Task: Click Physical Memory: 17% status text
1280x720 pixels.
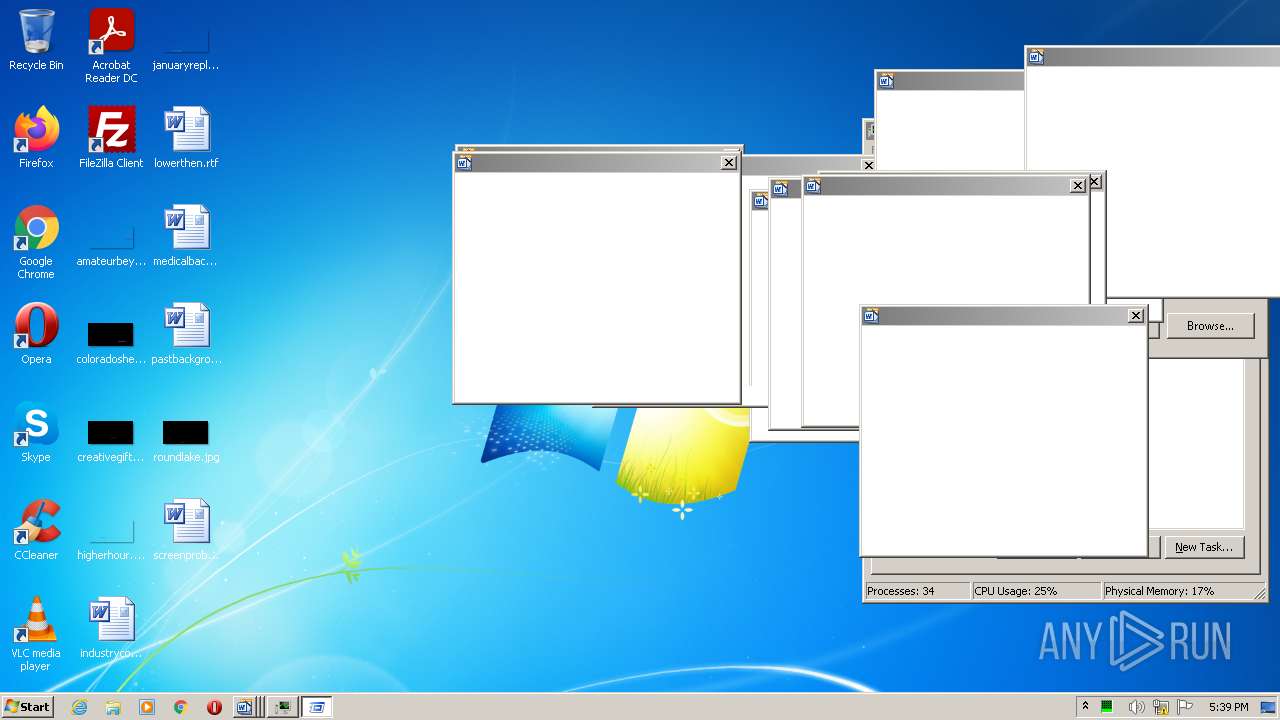Action: click(x=1159, y=591)
